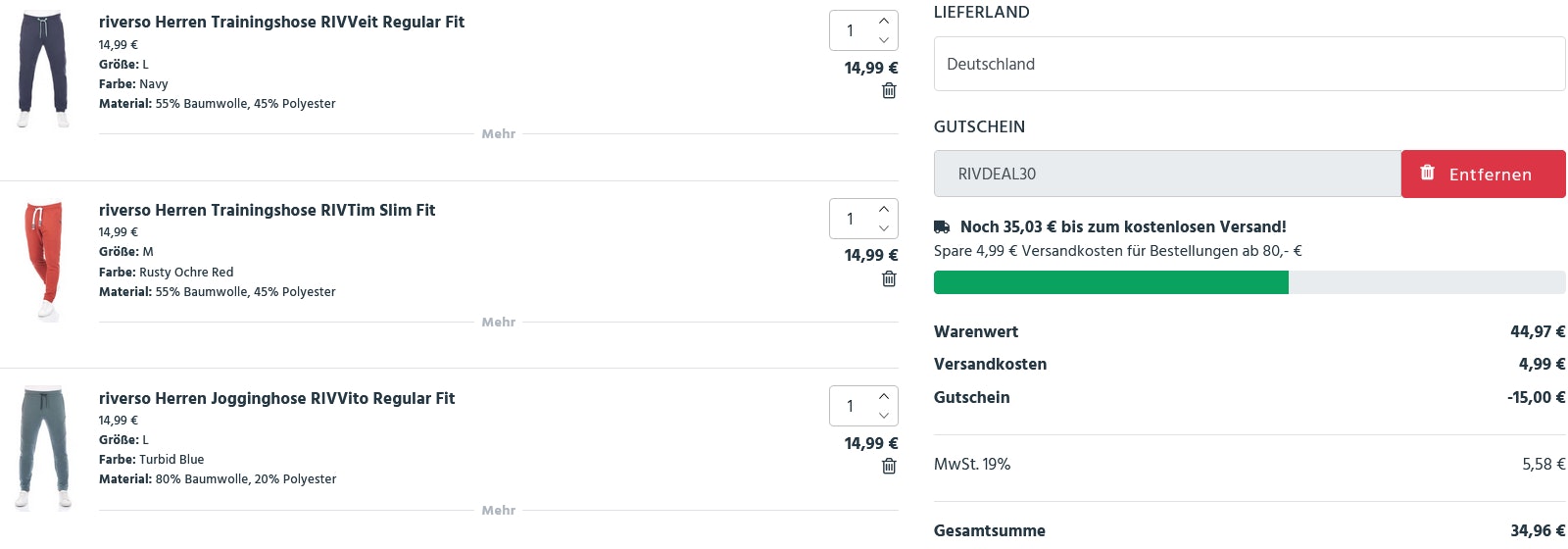
Task: Open the RIVTim Slim Fit product title
Action: (x=267, y=210)
